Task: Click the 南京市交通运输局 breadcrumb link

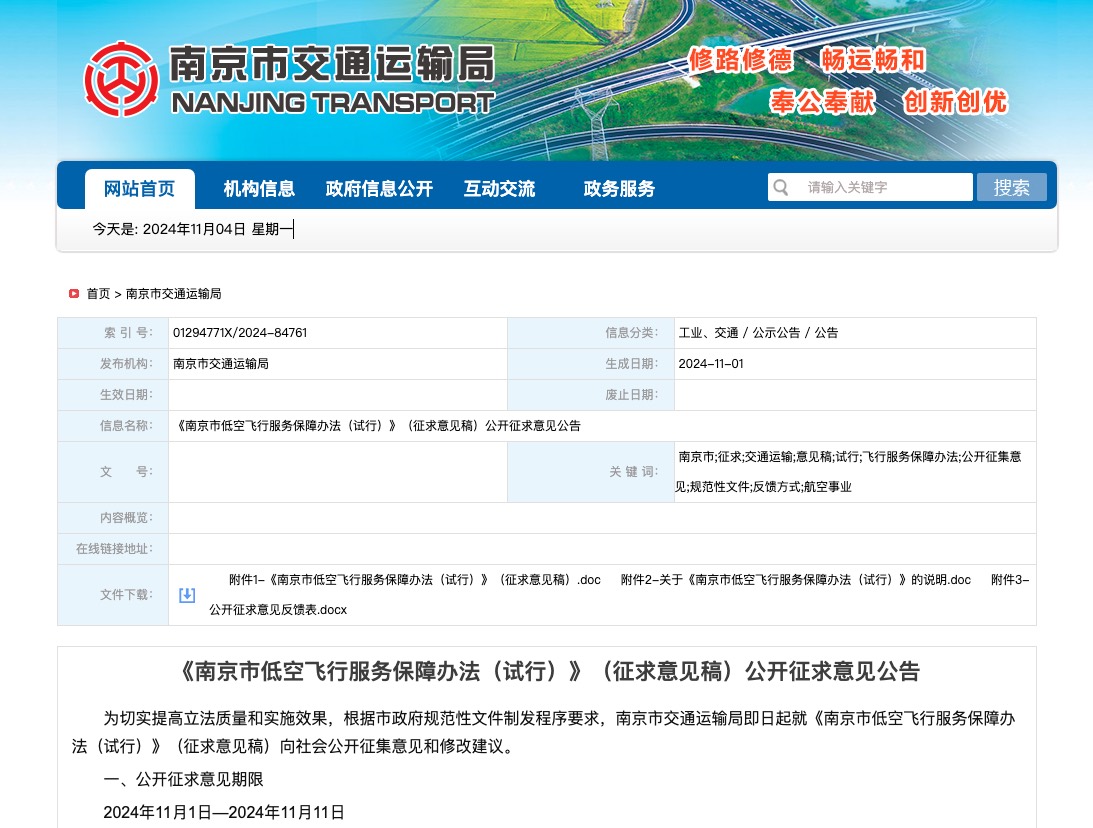Action: tap(173, 294)
